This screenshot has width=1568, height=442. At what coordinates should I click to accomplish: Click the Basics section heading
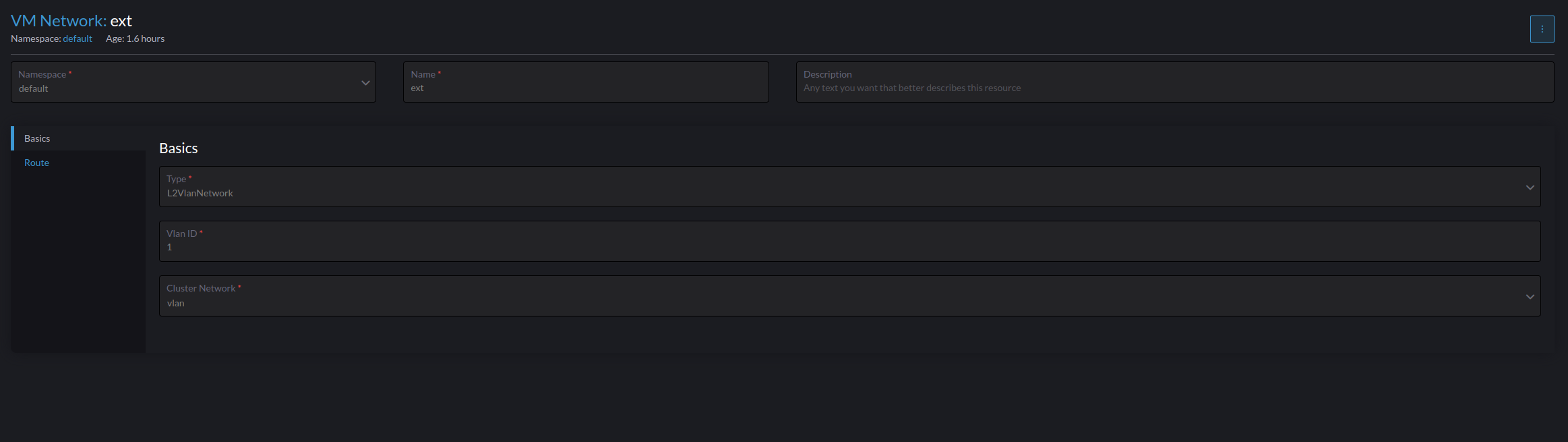coord(178,148)
